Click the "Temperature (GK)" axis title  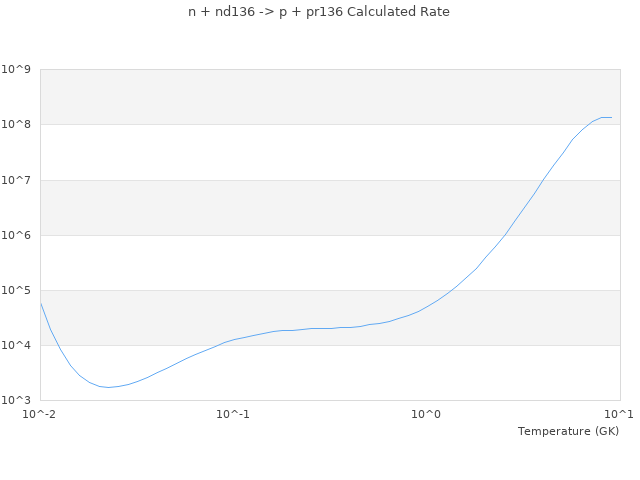[x=568, y=431]
